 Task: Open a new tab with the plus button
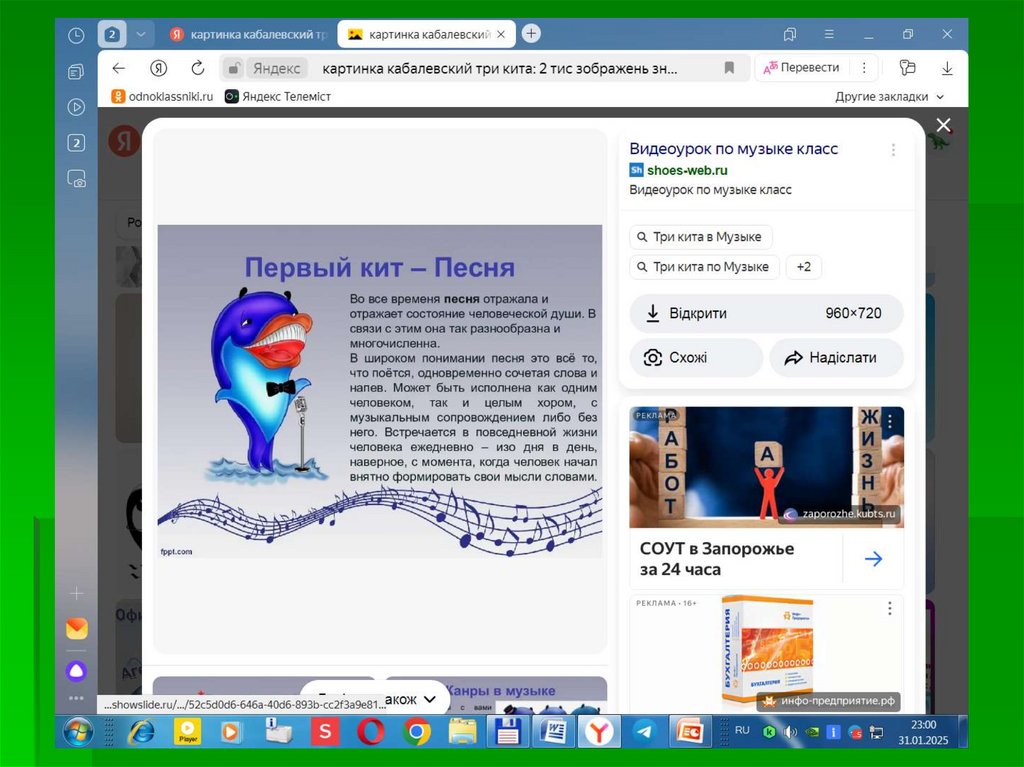(532, 33)
